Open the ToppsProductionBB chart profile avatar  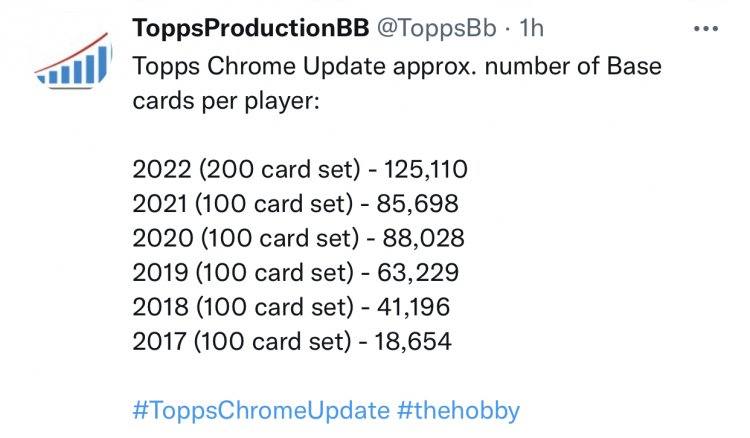[73, 60]
